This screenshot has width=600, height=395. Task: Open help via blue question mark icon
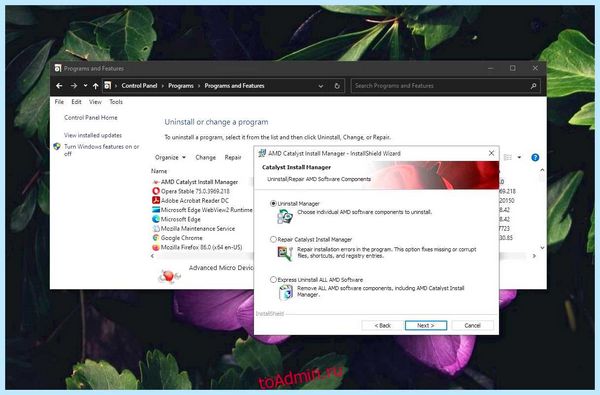535,157
